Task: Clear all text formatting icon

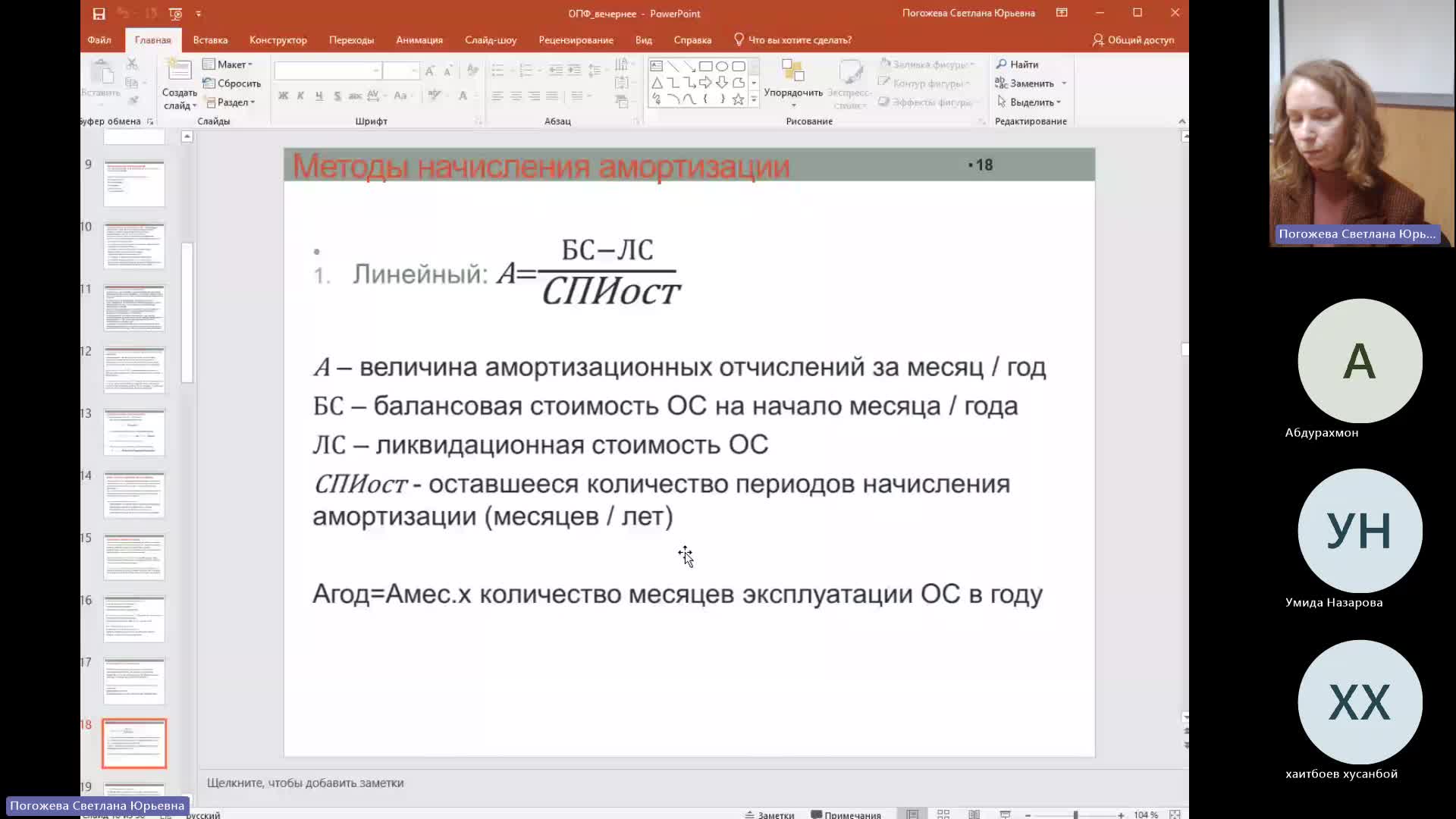Action: 472,71
